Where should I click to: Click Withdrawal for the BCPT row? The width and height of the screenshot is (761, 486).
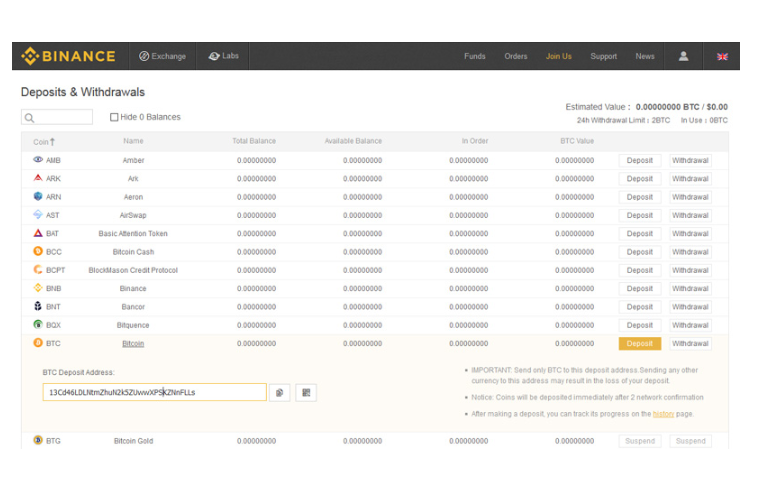[x=690, y=270]
